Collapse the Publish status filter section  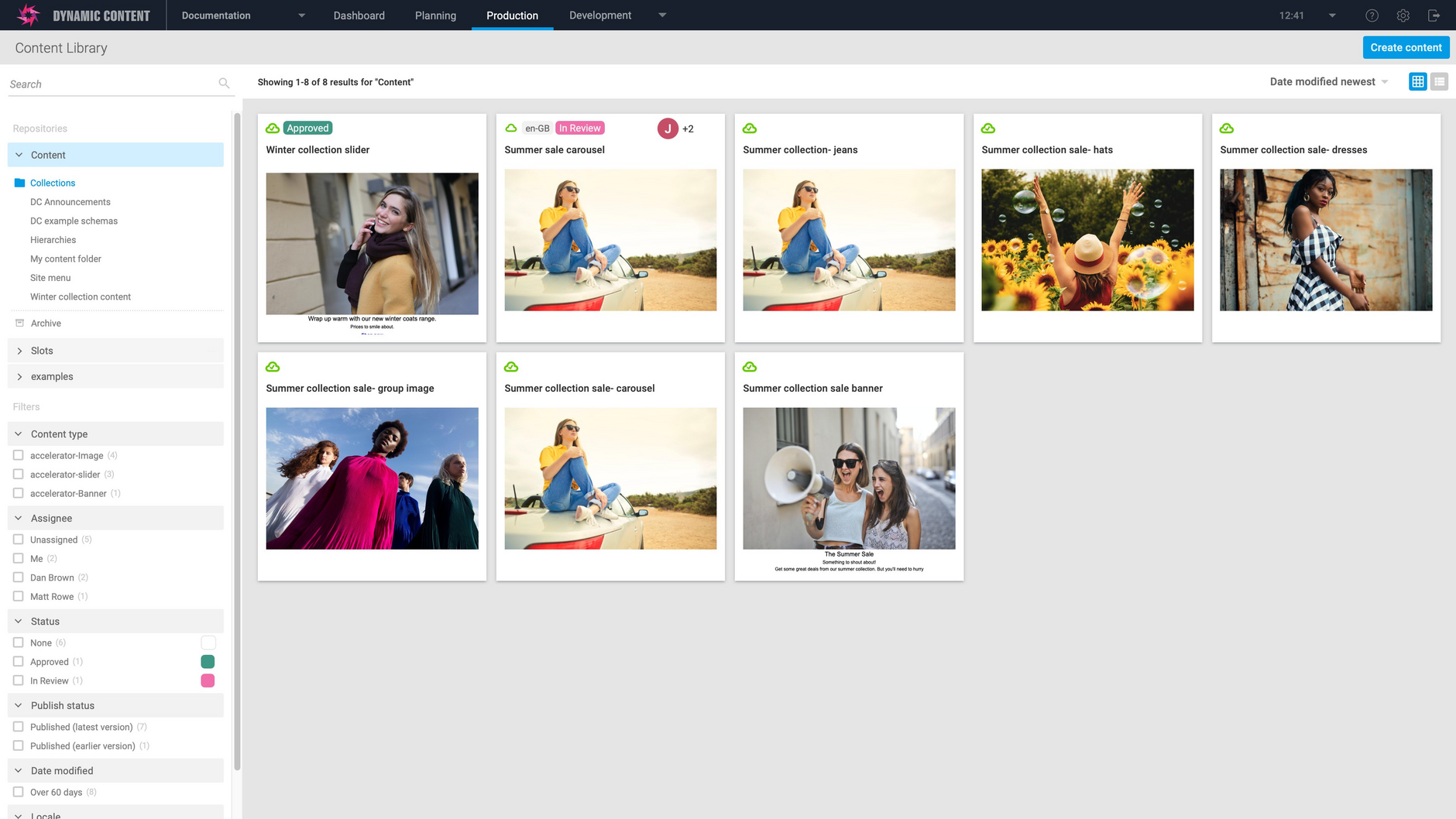point(19,705)
